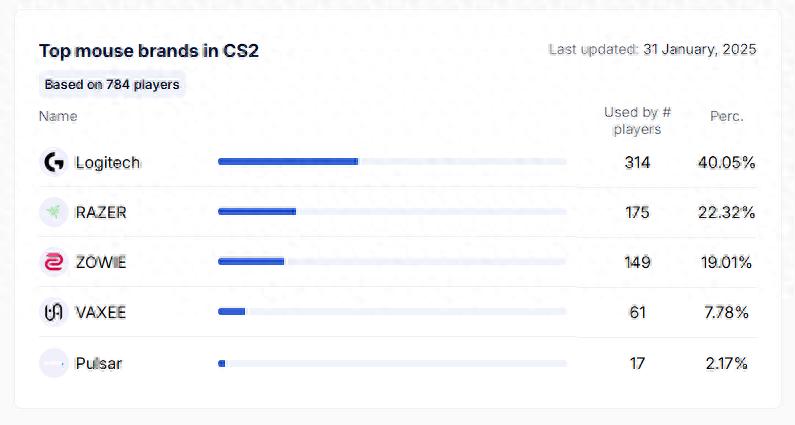Click the Pulsar usage progress bar

pyautogui.click(x=392, y=363)
